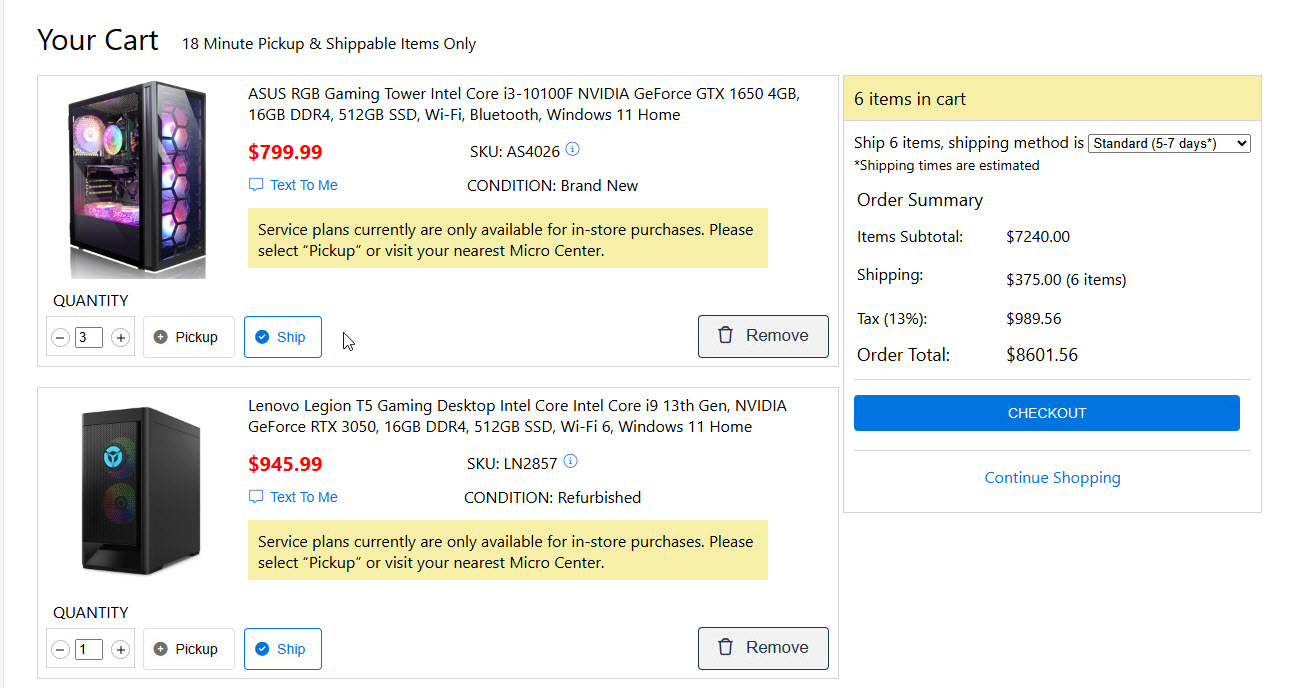Click the info icon beside SKU LN2857
Screen dimensions: 1290x688
(x=571, y=462)
